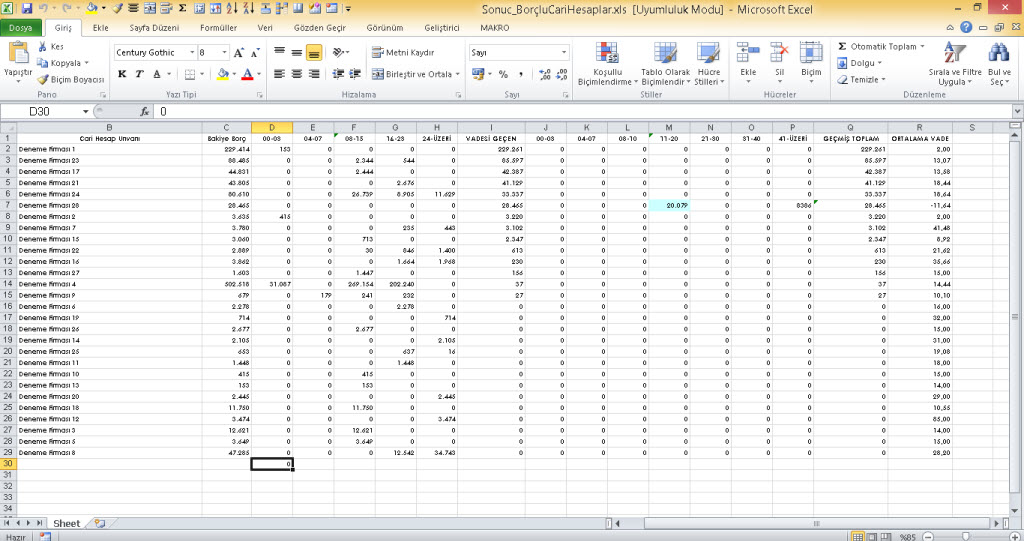Click the Otomatik Toplam button
The height and width of the screenshot is (541, 1024).
(880, 47)
